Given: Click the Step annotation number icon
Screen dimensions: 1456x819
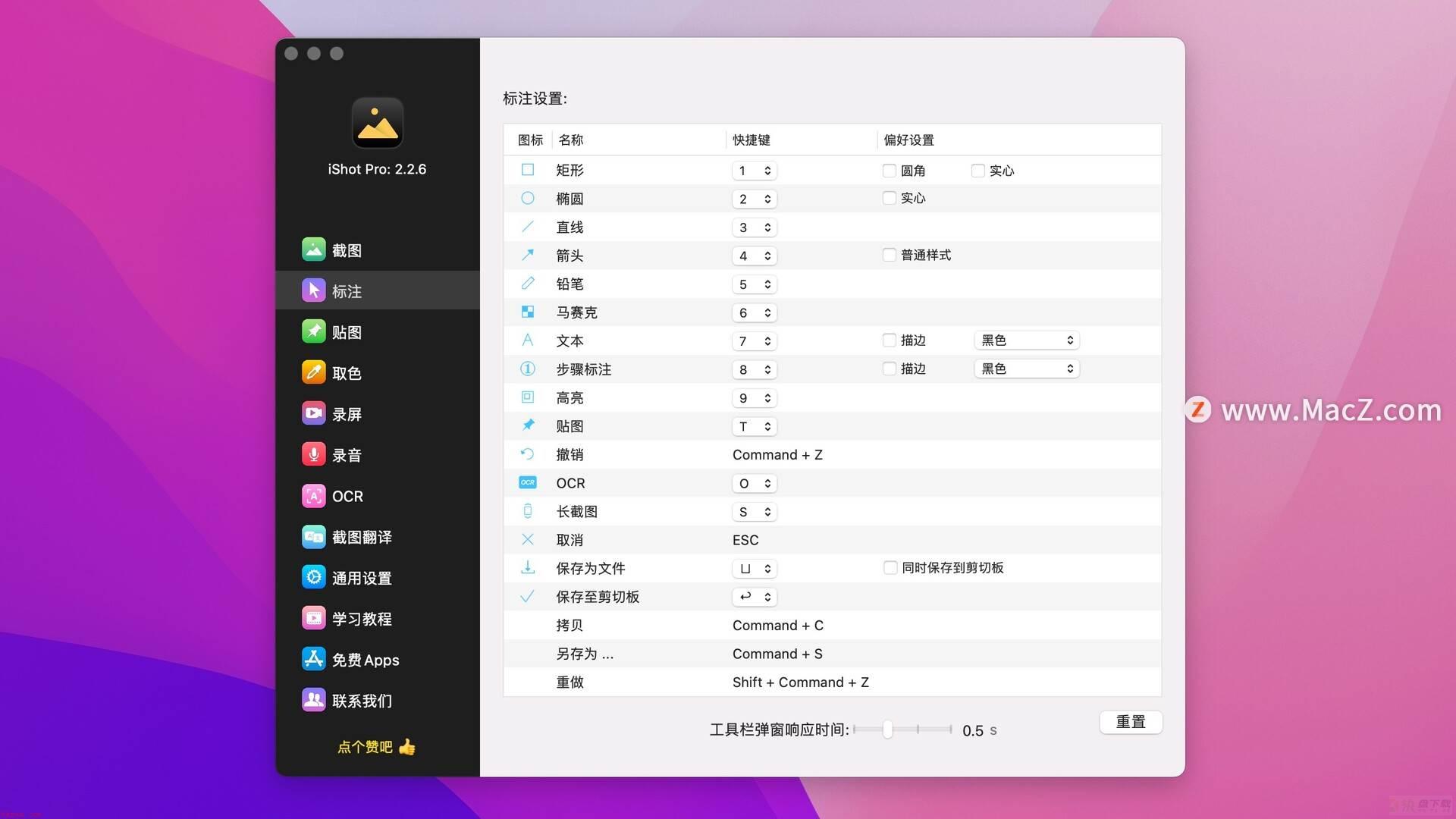Looking at the screenshot, I should [x=528, y=369].
